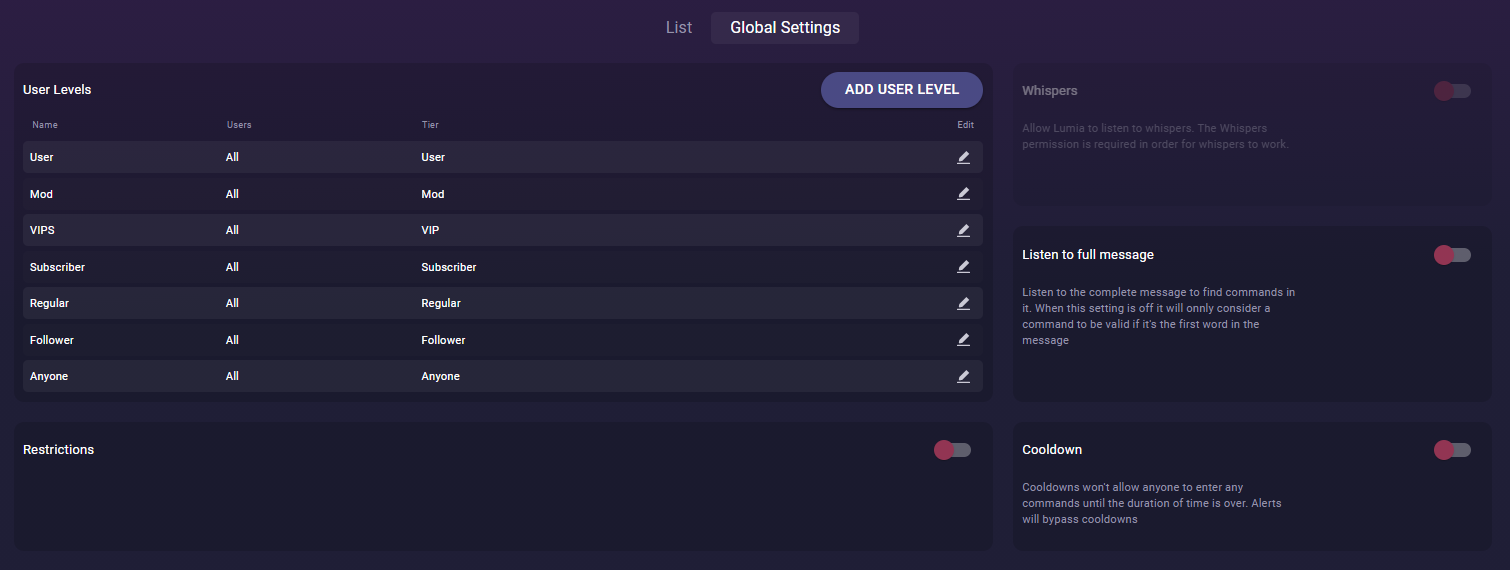
Task: Select the Global Settings tab
Action: click(x=785, y=28)
